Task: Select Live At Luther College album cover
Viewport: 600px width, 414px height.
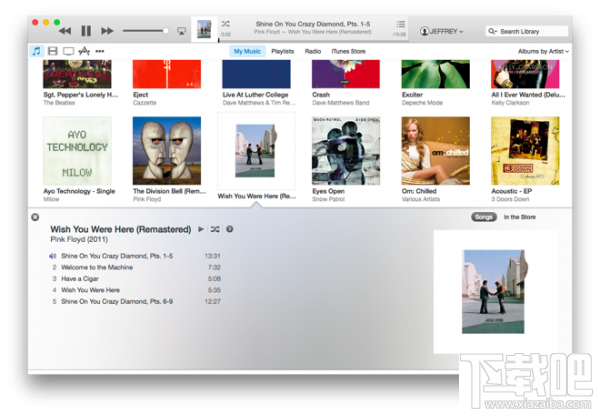Action: 256,74
